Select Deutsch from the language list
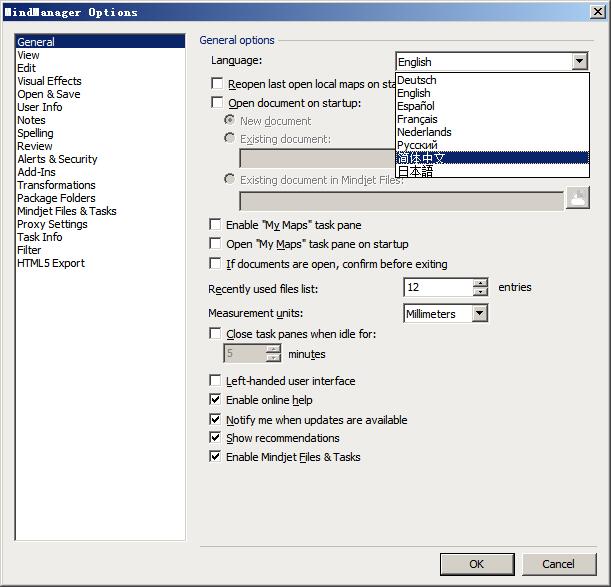The height and width of the screenshot is (587, 611). pyautogui.click(x=417, y=80)
